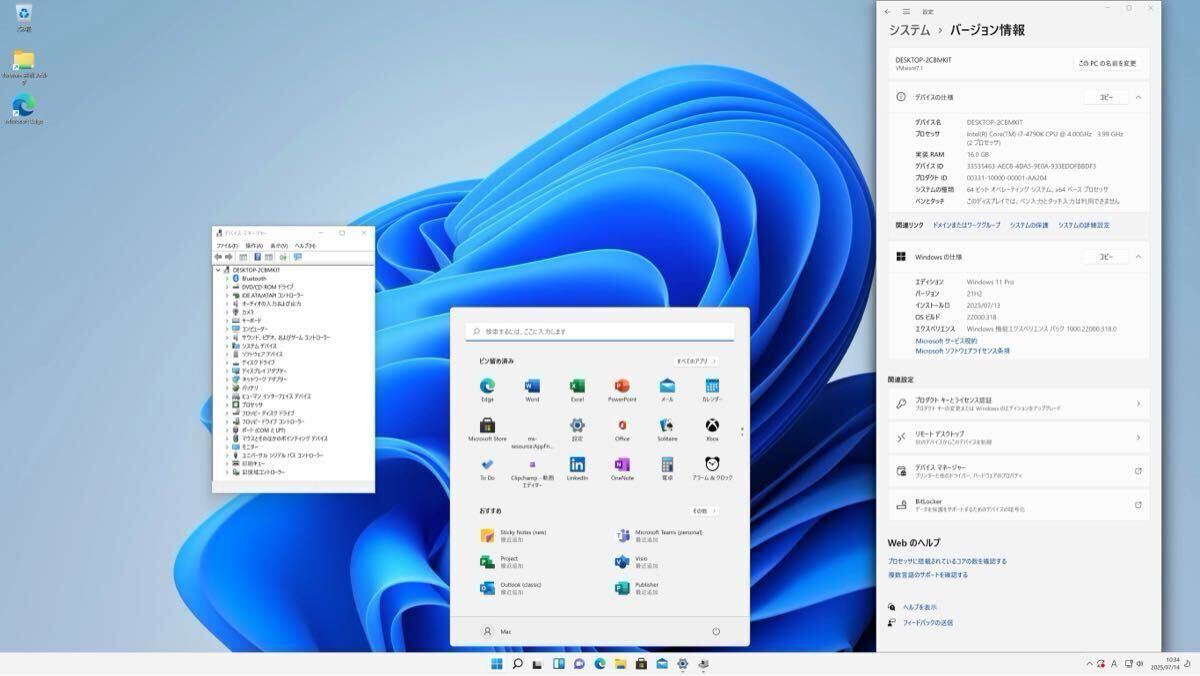Open File Explorer from the taskbar
This screenshot has width=1200, height=676.
[x=620, y=664]
